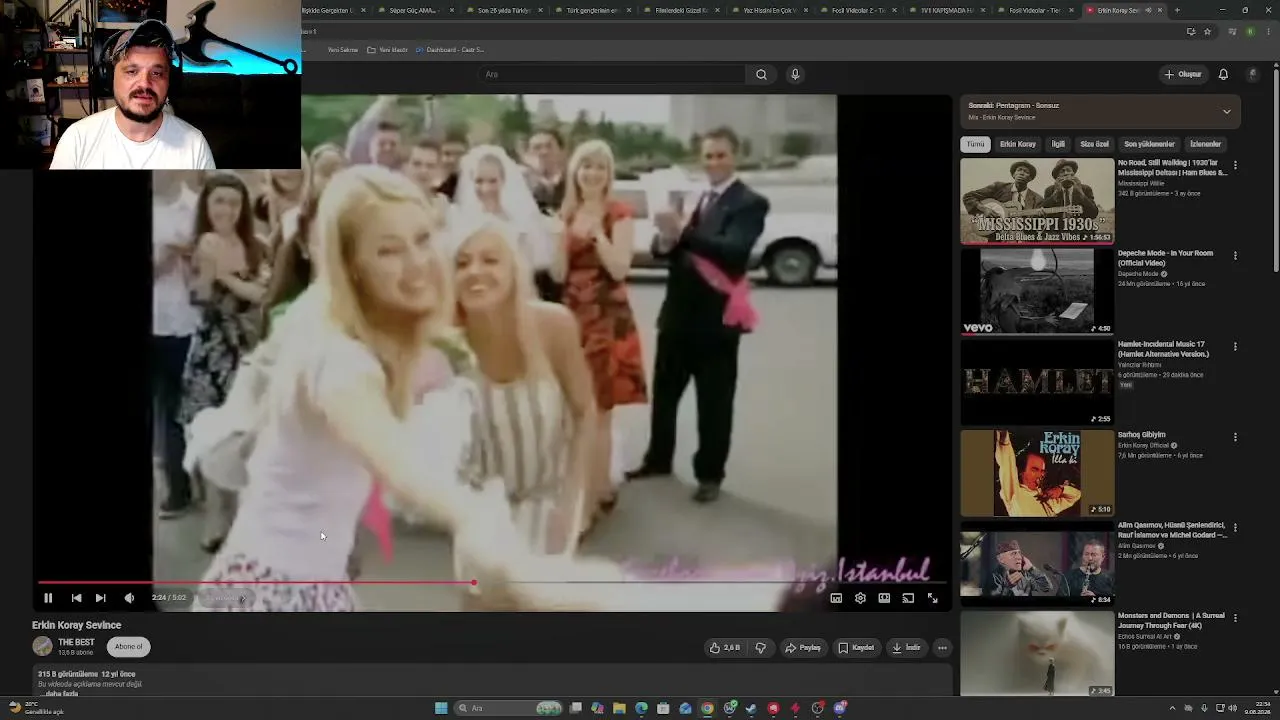Screen dimensions: 1280x720
Task: Dislike the Erkin Koray Sevince video
Action: pos(761,648)
